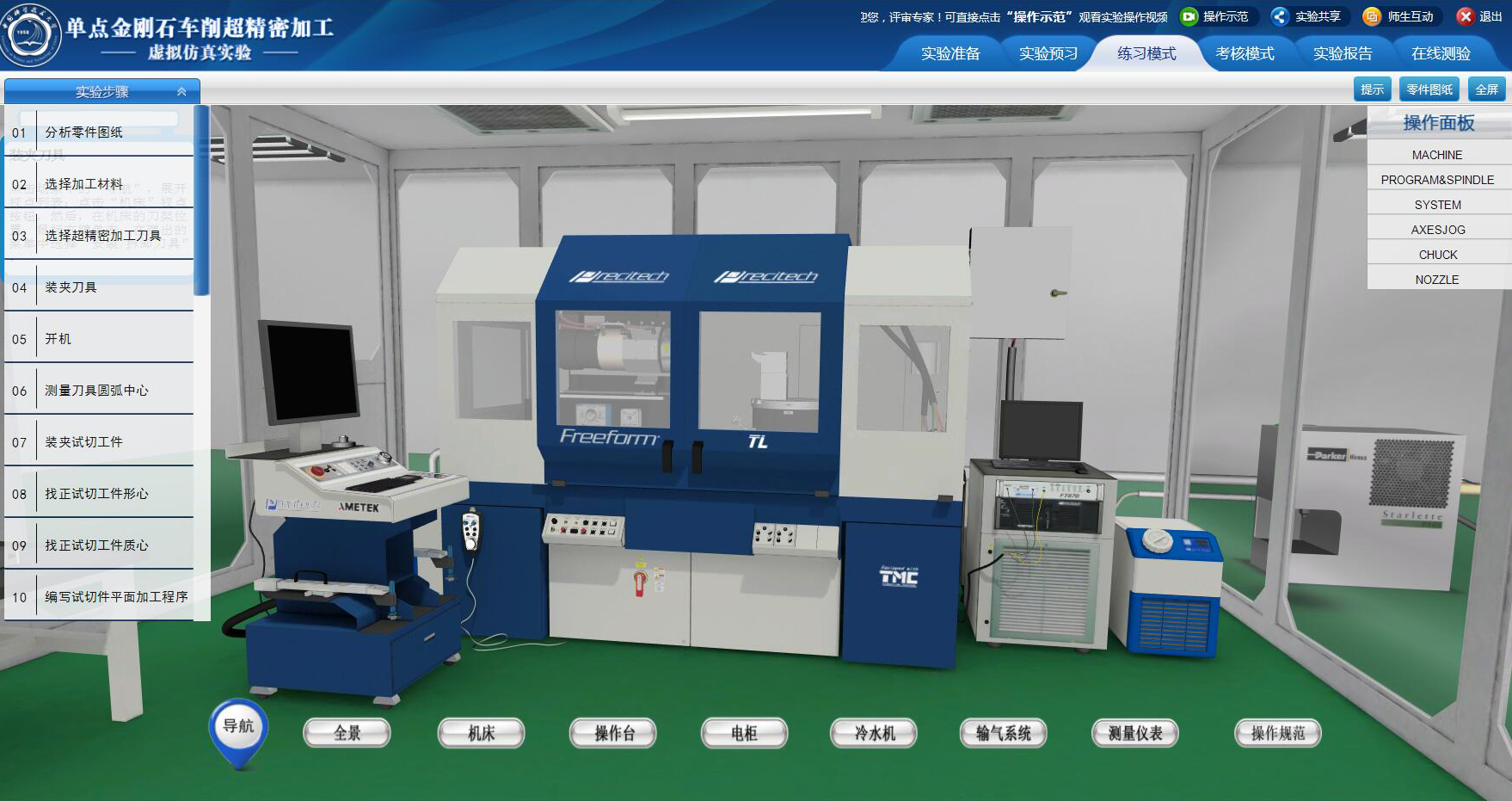
Task: Click the steps list vertical scrollbar
Action: pyautogui.click(x=202, y=200)
